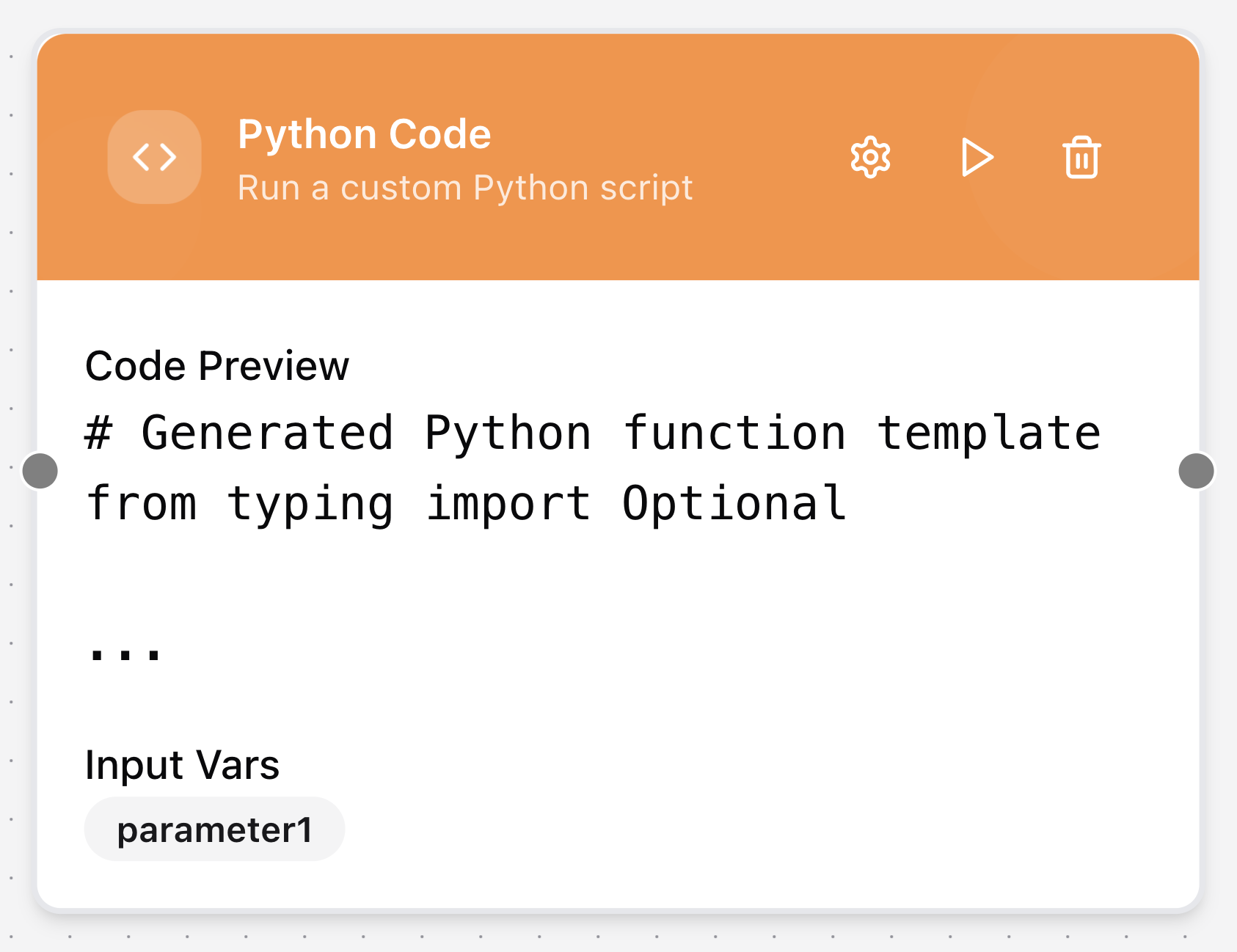Click the "Run a custom Python script" subtitle
Image resolution: width=1237 pixels, height=952 pixels.
pos(464,188)
